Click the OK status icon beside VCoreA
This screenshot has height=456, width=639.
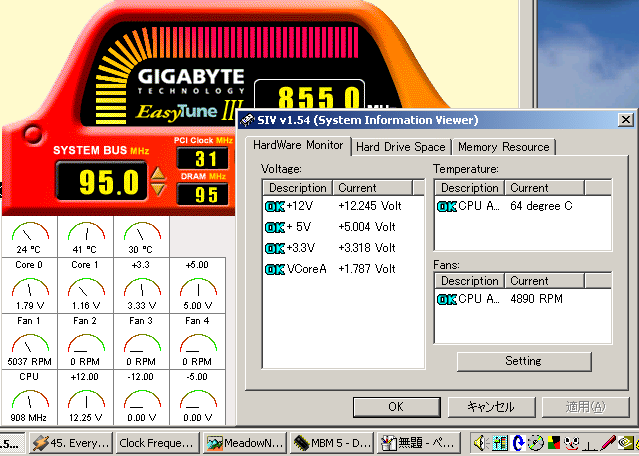coord(275,269)
